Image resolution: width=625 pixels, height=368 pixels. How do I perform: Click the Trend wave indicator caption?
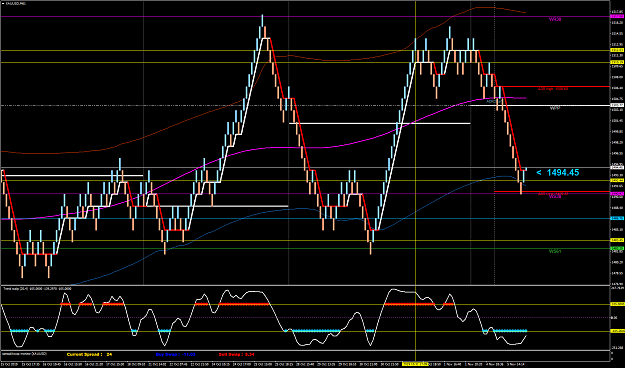tap(37, 288)
